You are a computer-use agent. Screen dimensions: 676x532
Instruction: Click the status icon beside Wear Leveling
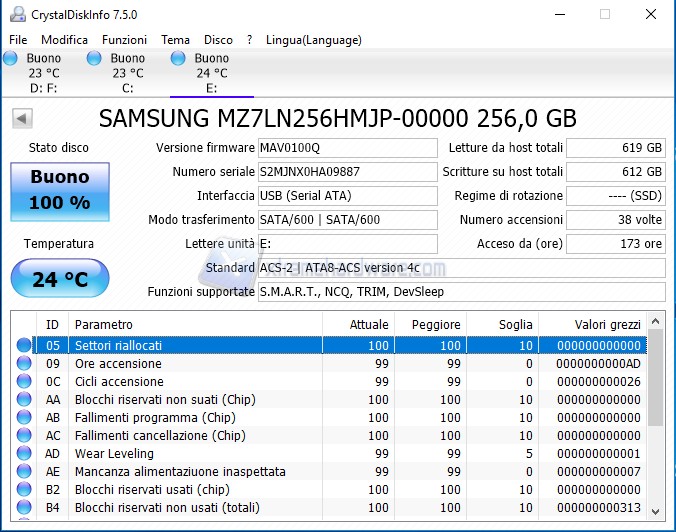pos(24,453)
